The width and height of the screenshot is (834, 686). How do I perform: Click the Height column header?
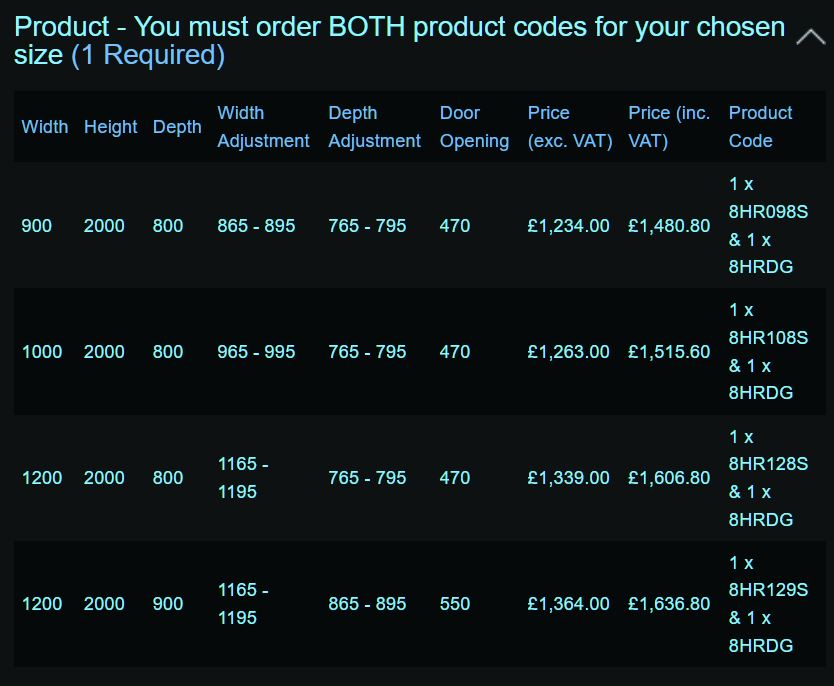pos(110,127)
